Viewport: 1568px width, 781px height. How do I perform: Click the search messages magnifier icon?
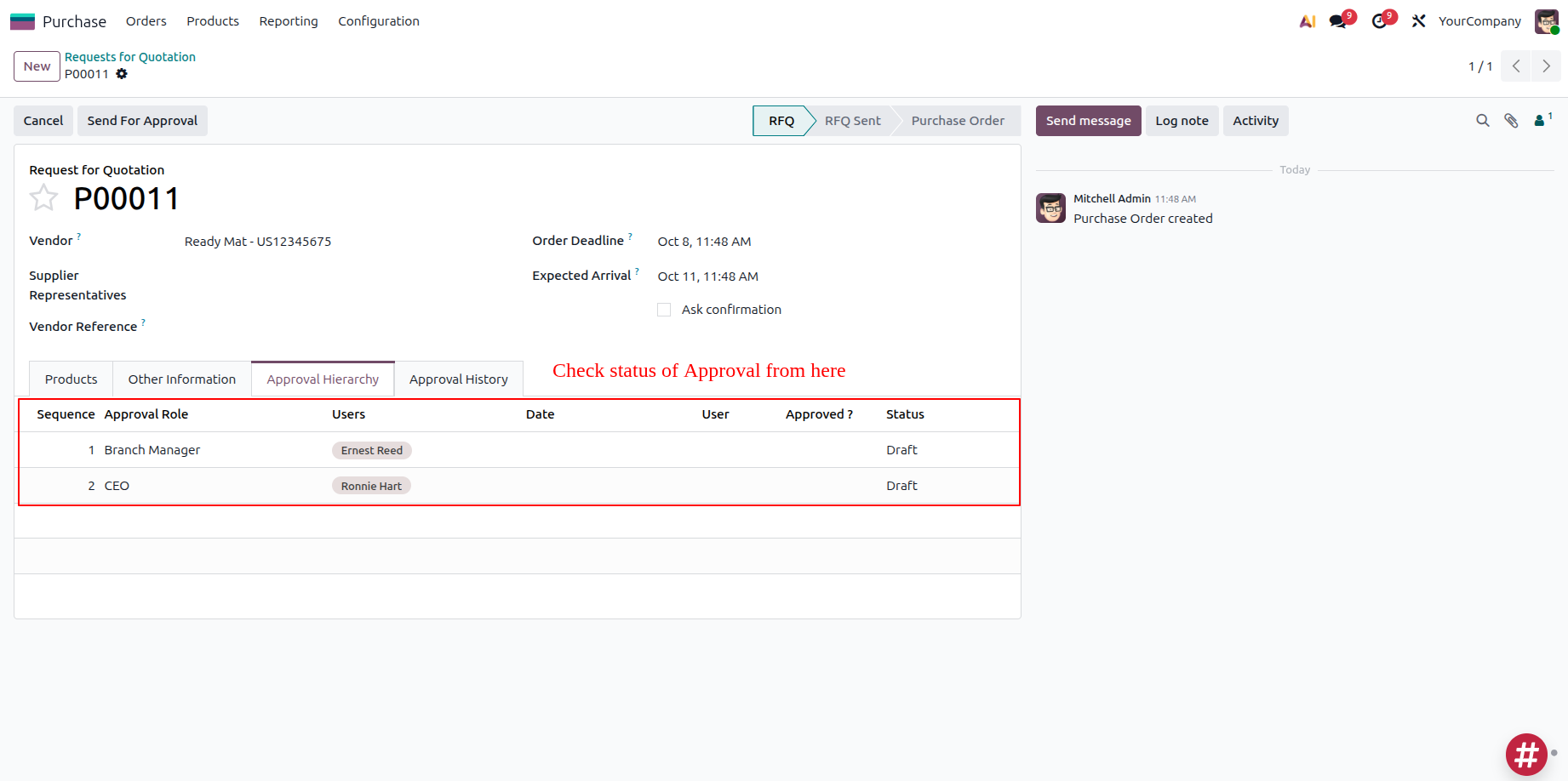coord(1483,120)
